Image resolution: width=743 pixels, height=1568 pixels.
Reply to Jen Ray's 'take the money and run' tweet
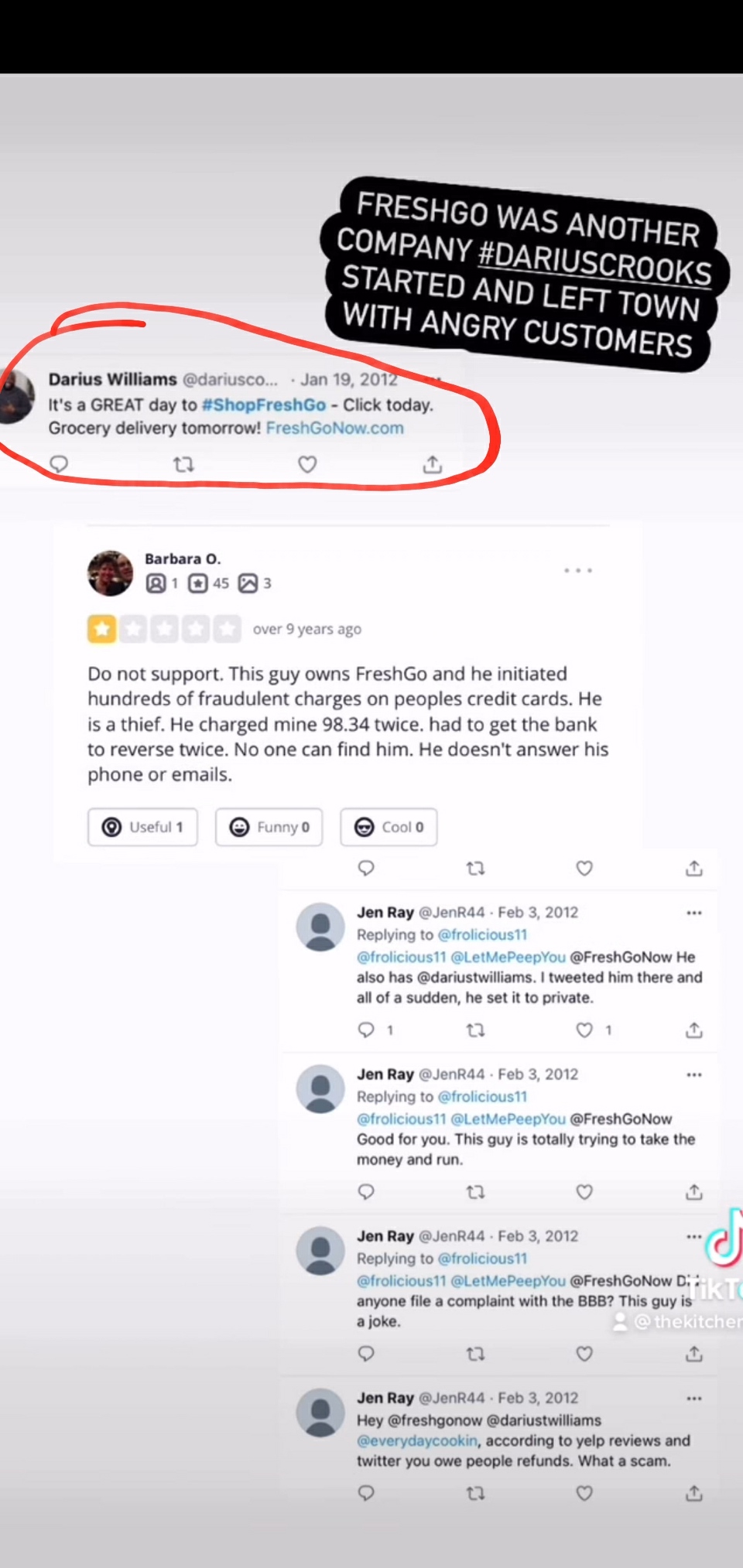pos(366,1191)
